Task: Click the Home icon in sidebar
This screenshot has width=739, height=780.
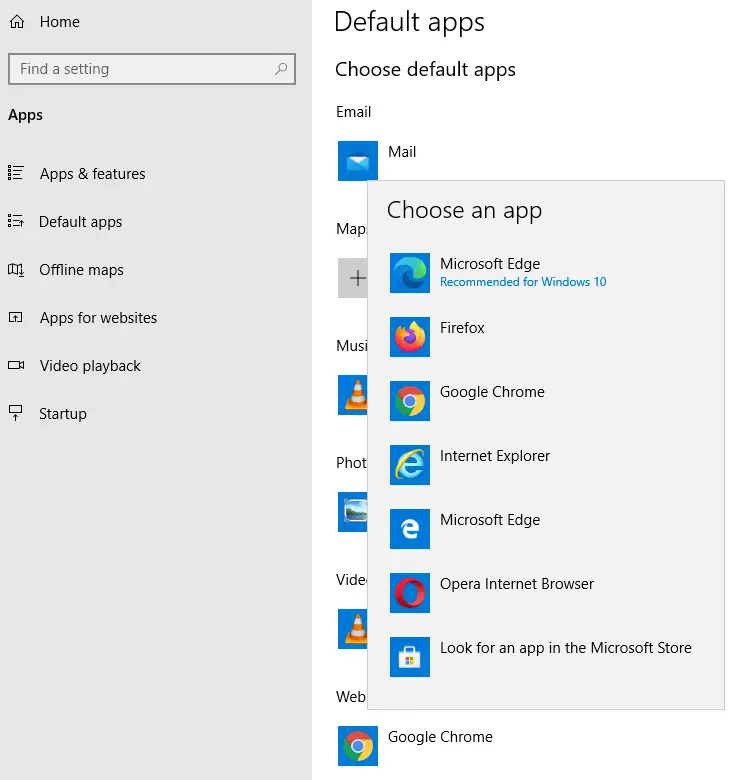Action: [17, 22]
